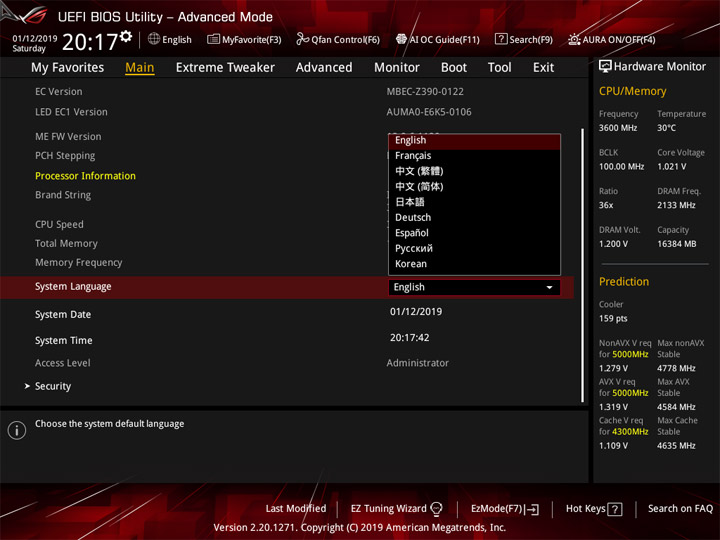
Task: Open the My Favorites tab
Action: pyautogui.click(x=68, y=68)
